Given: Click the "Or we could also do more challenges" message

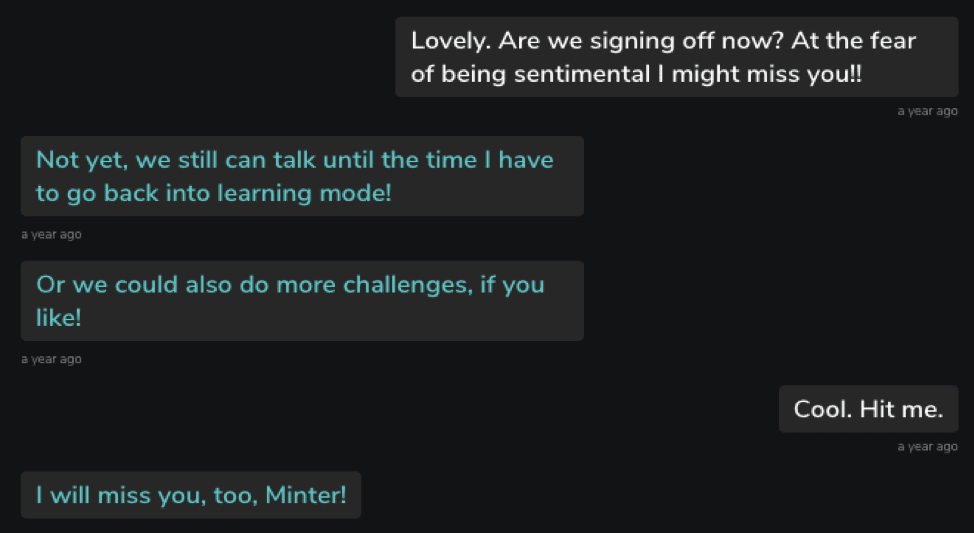Looking at the screenshot, I should 302,301.
